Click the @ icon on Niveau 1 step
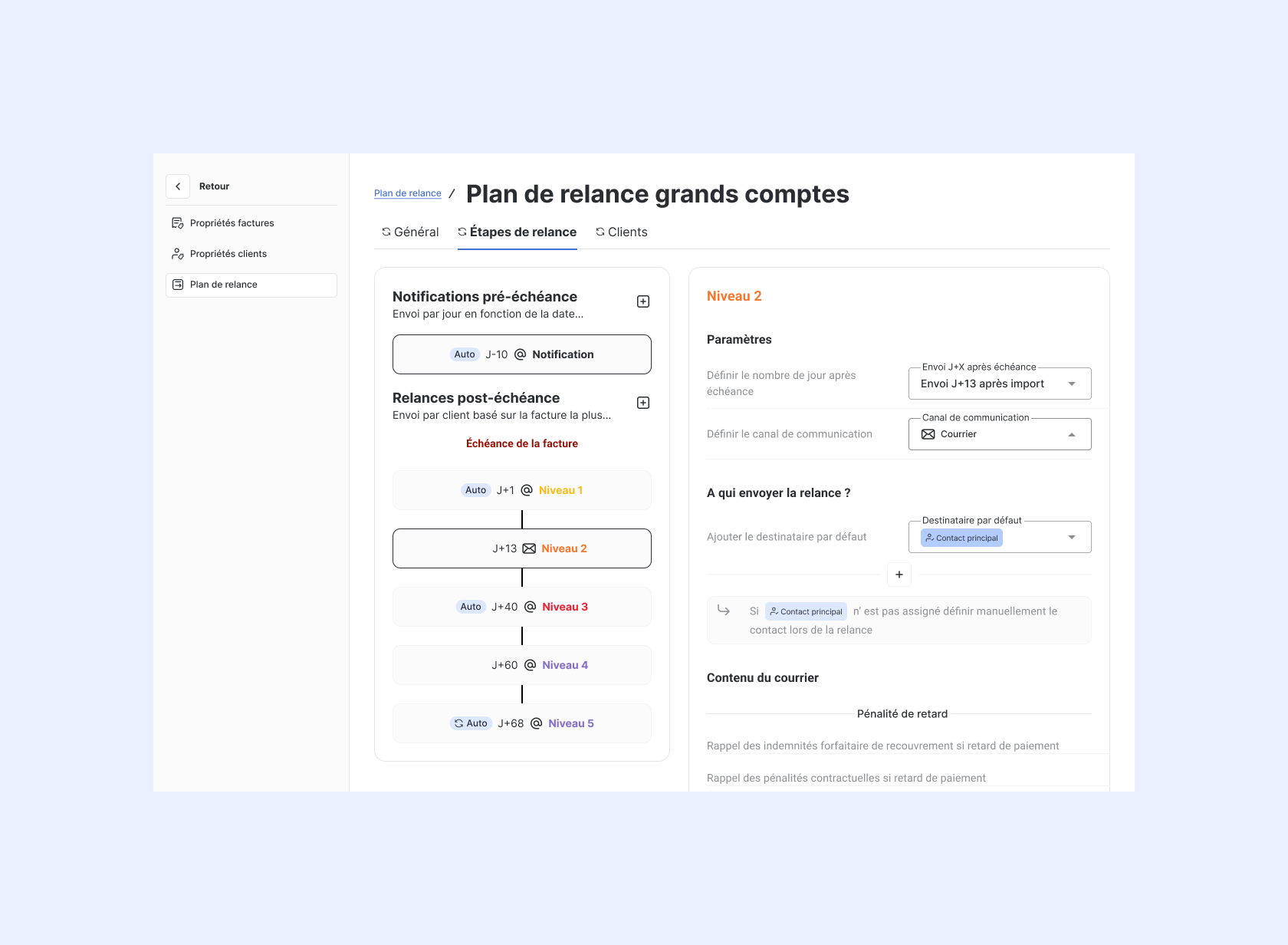 [527, 490]
